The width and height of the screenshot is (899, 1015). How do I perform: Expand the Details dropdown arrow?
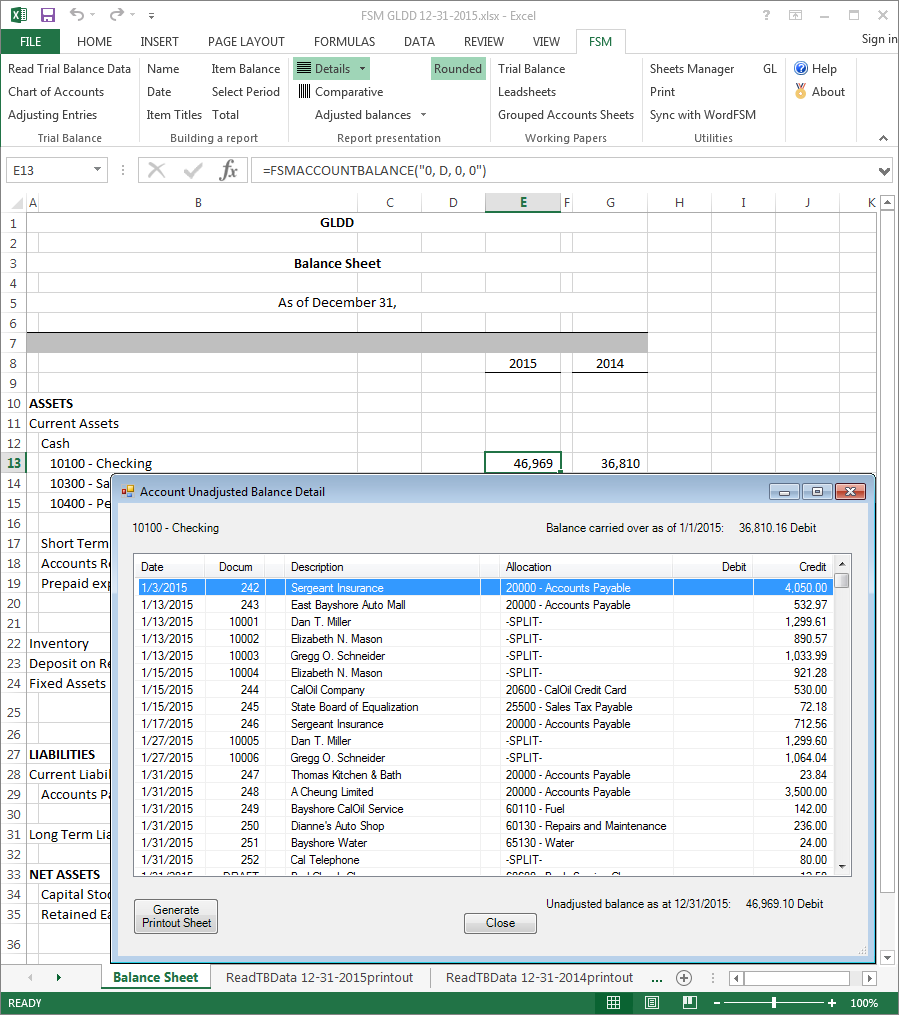362,69
